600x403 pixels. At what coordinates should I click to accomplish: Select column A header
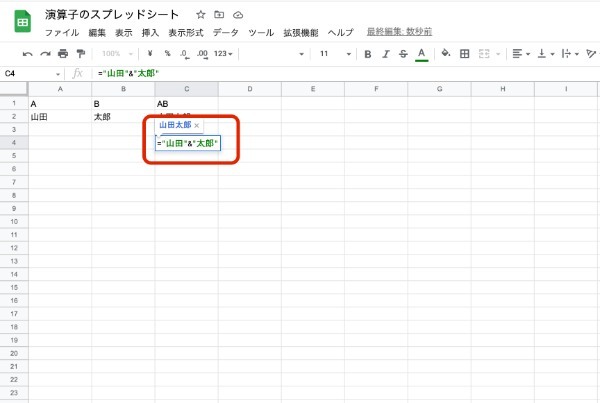pyautogui.click(x=60, y=89)
